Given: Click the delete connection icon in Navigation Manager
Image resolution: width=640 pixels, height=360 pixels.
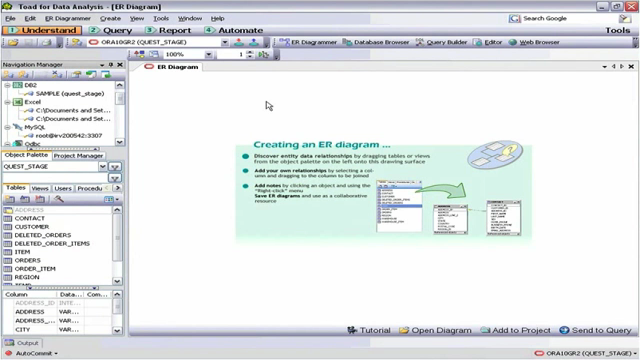Looking at the screenshot, I should coord(57,74).
